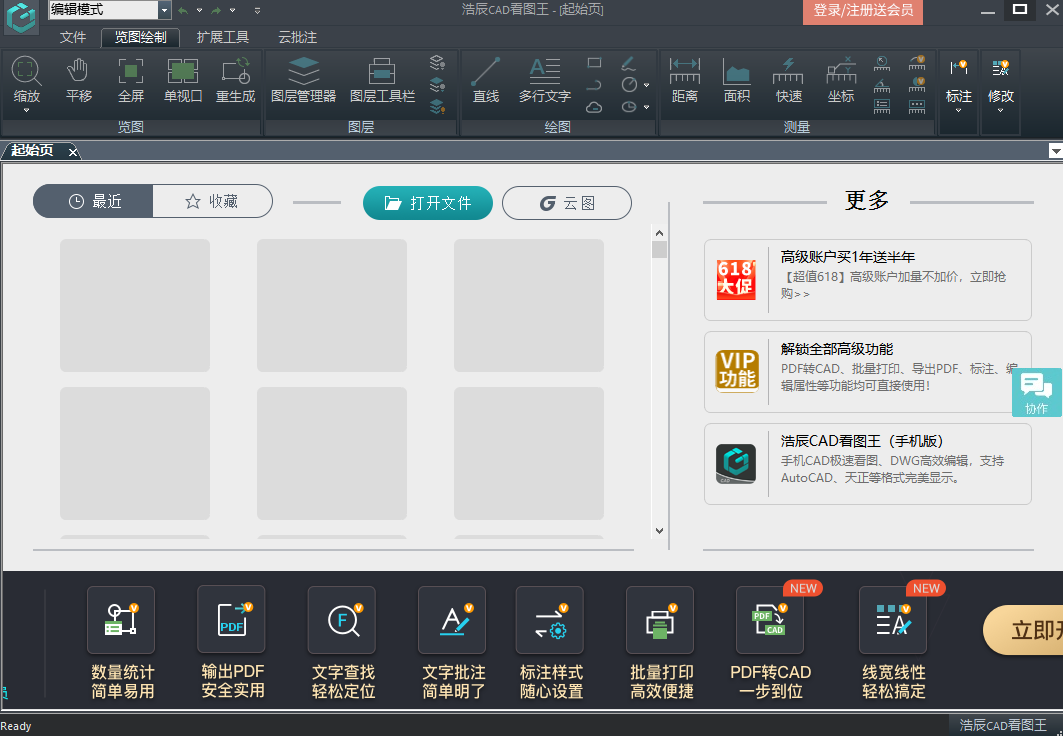Activate the 平移 pan hand tool
1063x736 pixels.
[x=79, y=80]
